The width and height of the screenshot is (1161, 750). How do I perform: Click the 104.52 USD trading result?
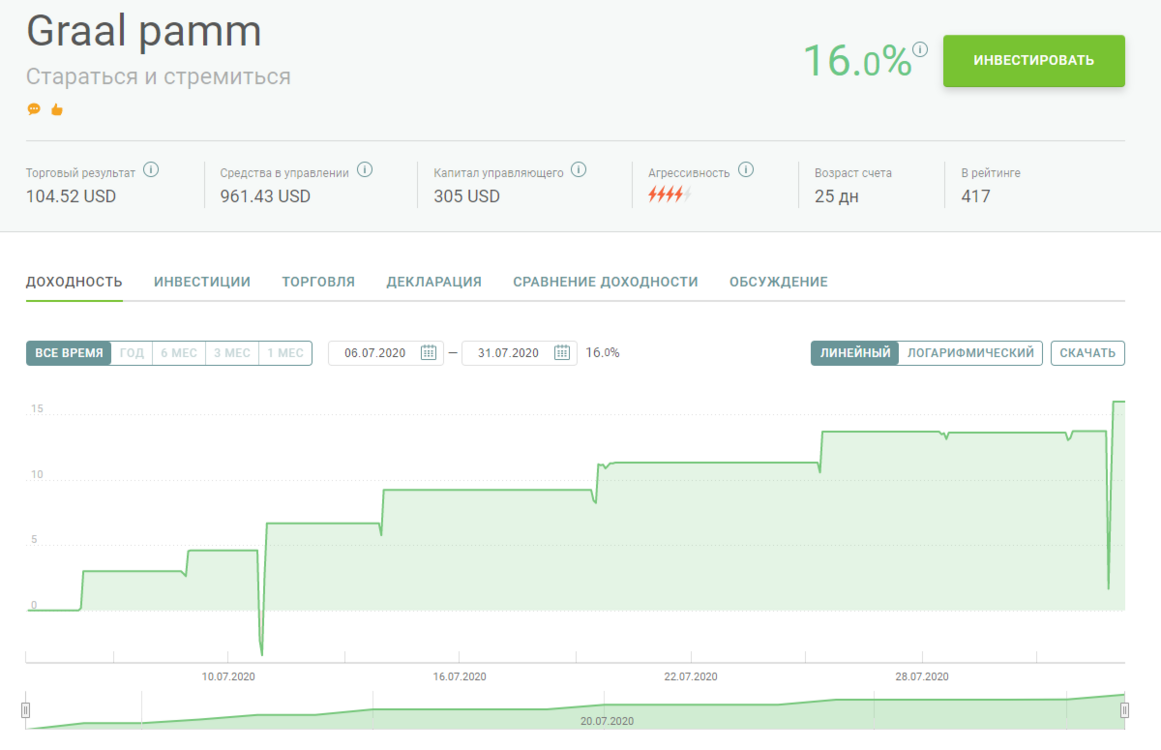(71, 196)
